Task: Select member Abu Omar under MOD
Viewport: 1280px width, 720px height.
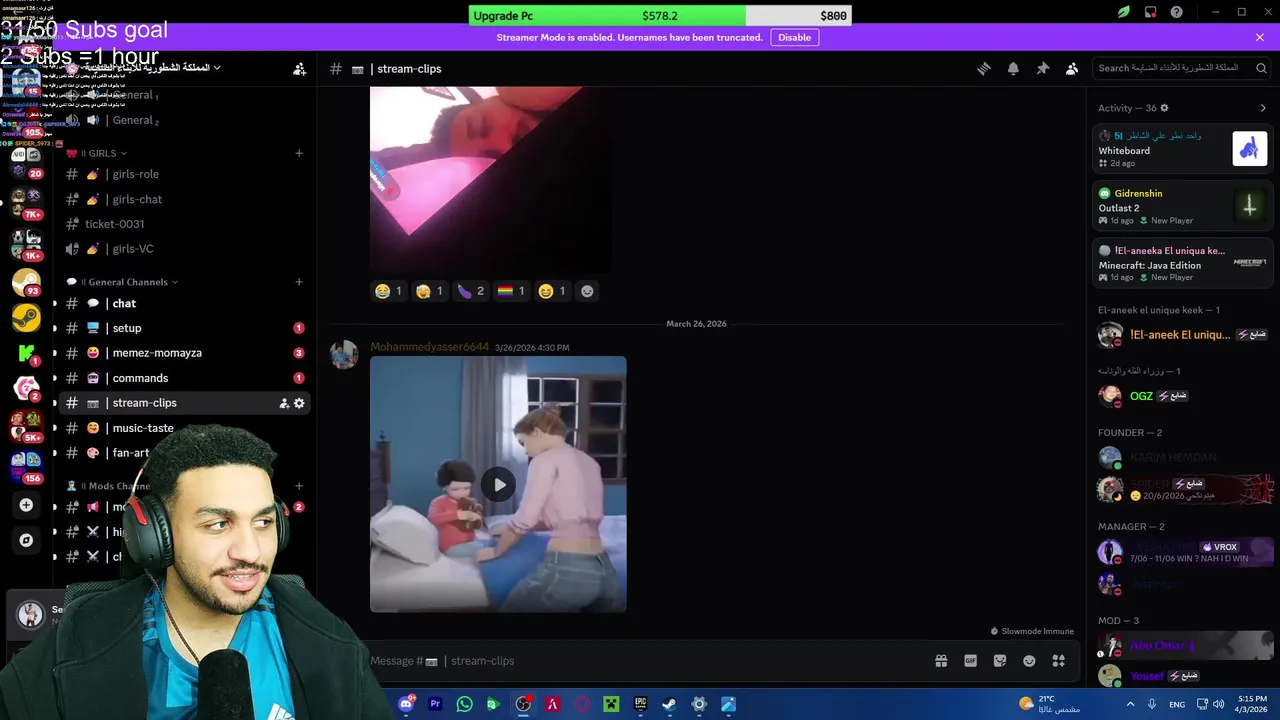Action: click(x=1183, y=646)
